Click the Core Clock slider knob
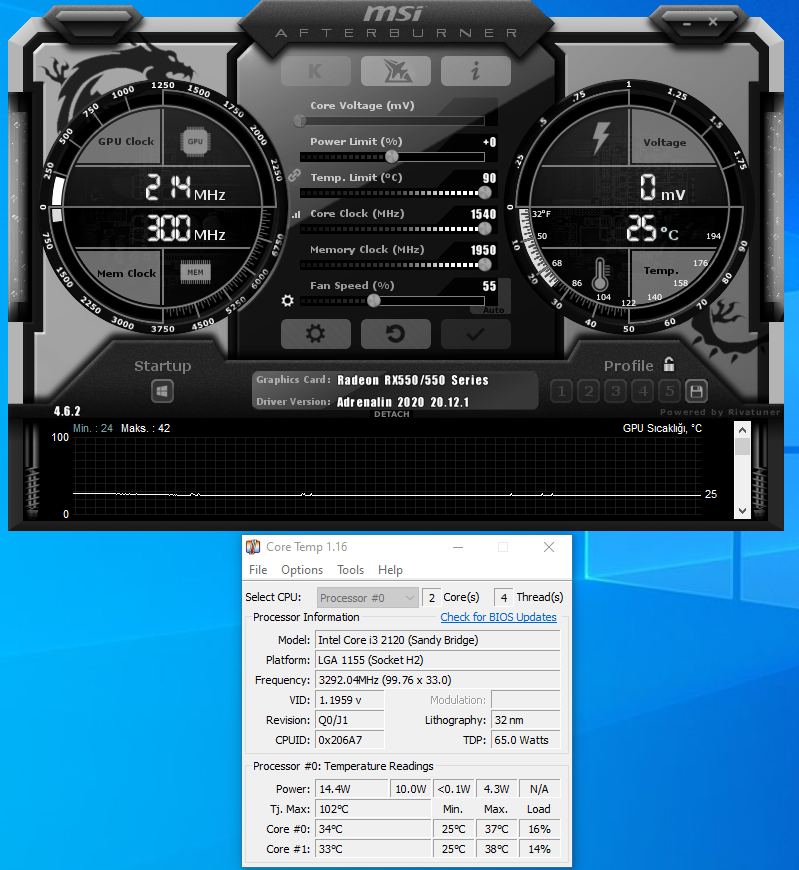The width and height of the screenshot is (799, 870). point(485,229)
